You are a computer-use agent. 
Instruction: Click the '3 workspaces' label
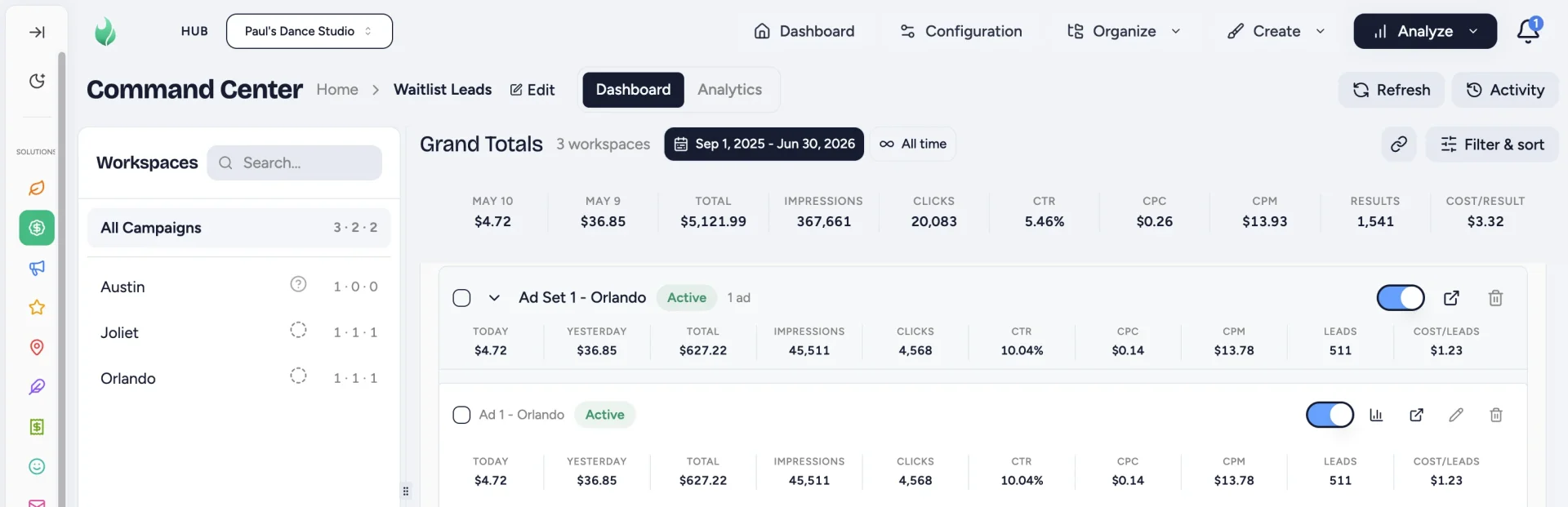click(604, 145)
